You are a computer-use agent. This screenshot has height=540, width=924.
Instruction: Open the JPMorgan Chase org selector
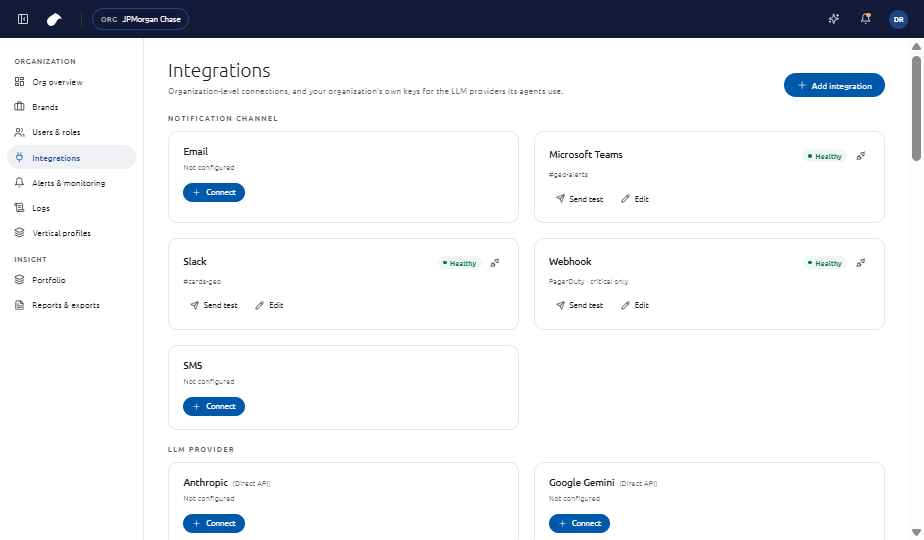click(140, 19)
